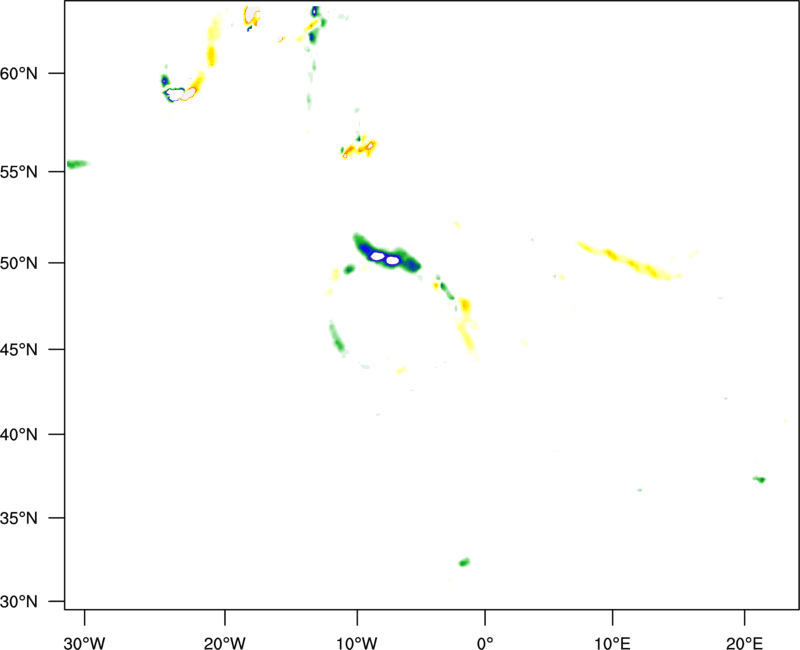The image size is (800, 650).
Task: Click the small green patch near 32°N 2°W
Action: (464, 562)
